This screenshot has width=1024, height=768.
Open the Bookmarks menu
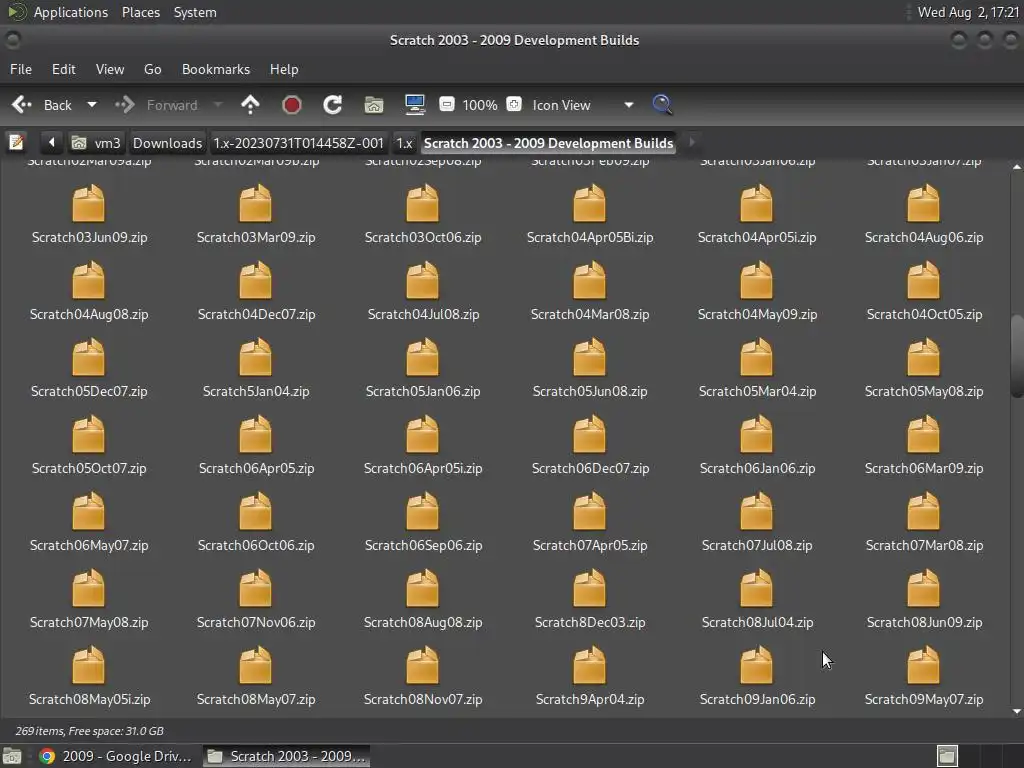tap(216, 69)
